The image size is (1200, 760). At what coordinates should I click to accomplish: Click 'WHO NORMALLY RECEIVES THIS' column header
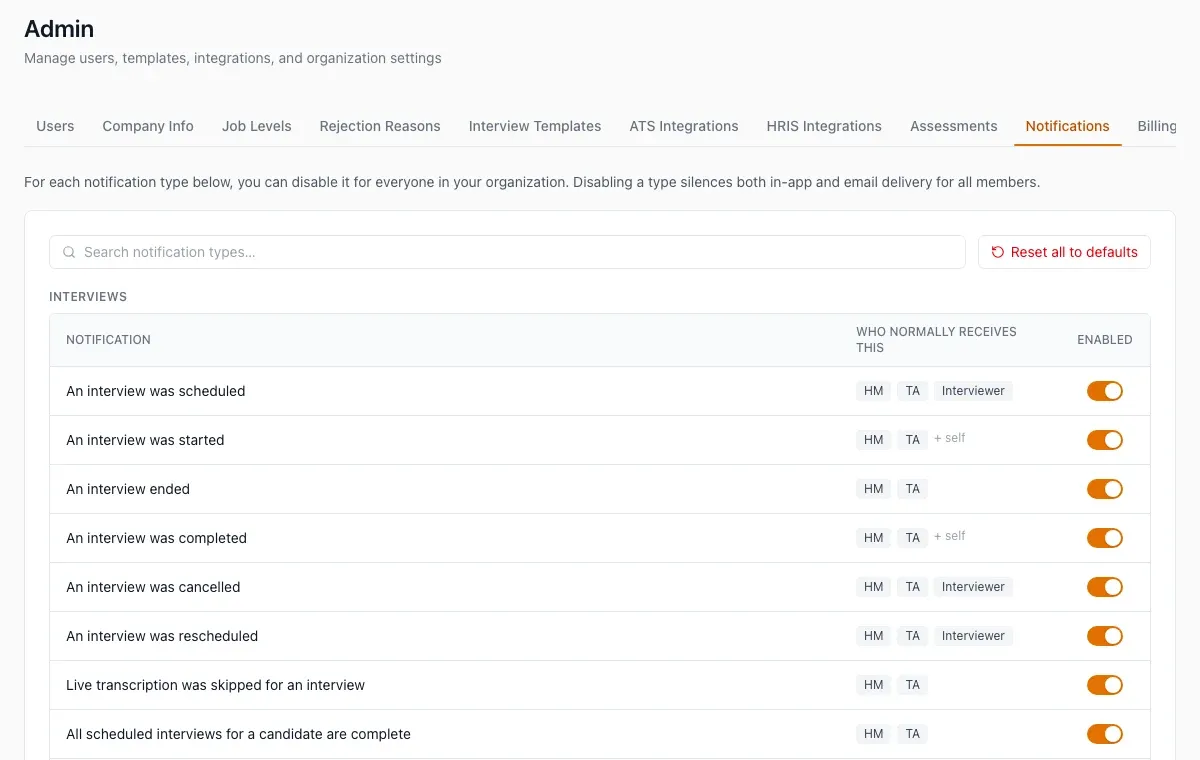[936, 340]
